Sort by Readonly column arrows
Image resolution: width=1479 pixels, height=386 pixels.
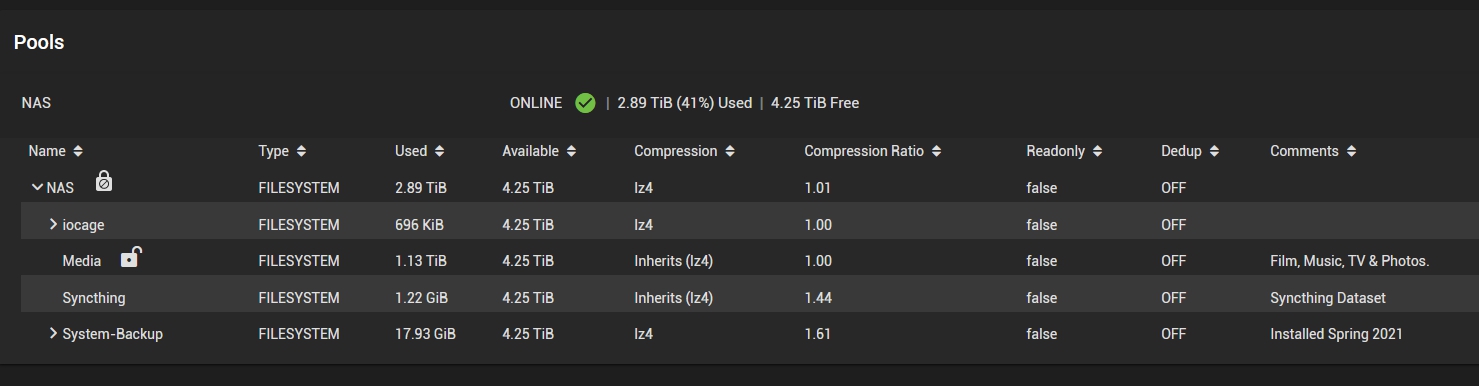1097,151
